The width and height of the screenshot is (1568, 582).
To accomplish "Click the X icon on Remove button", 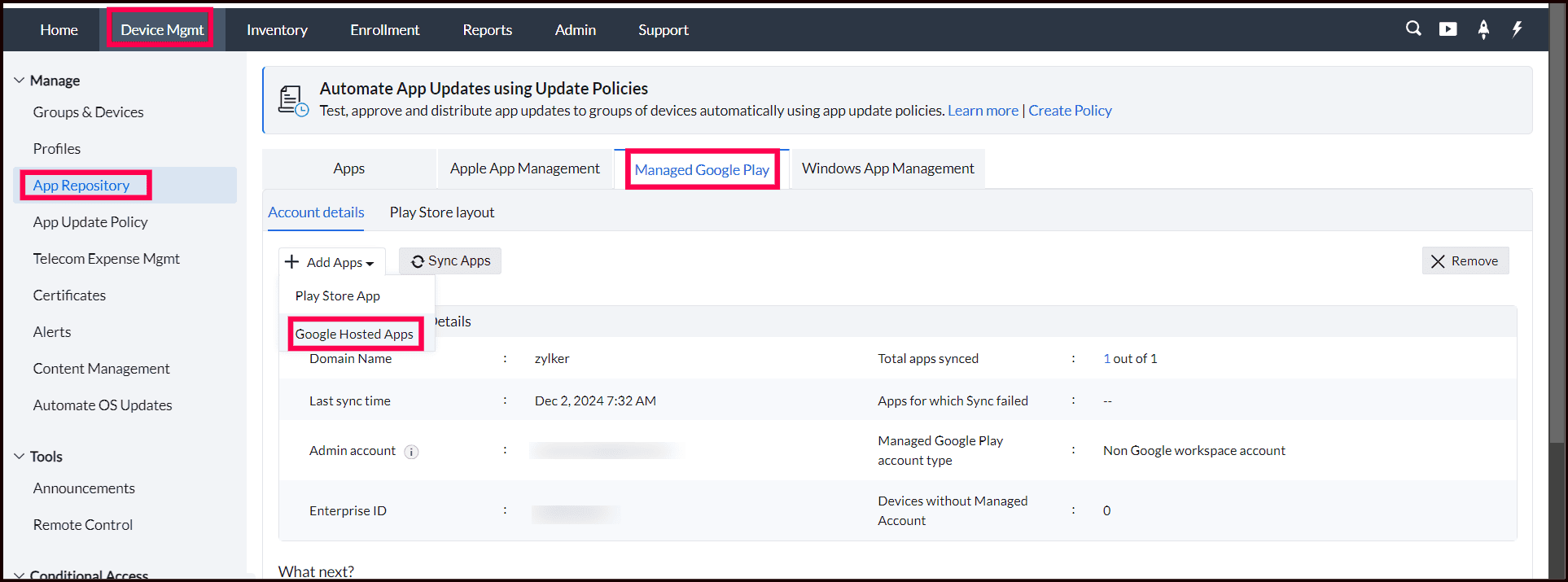I will [1438, 261].
